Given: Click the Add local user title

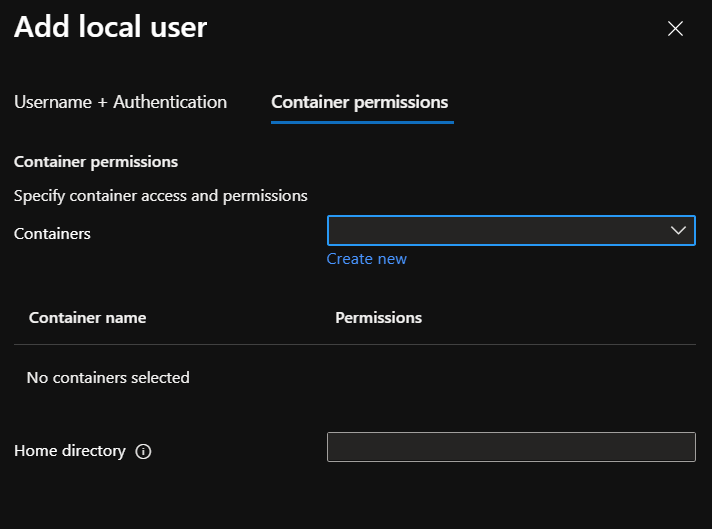Looking at the screenshot, I should click(x=110, y=27).
